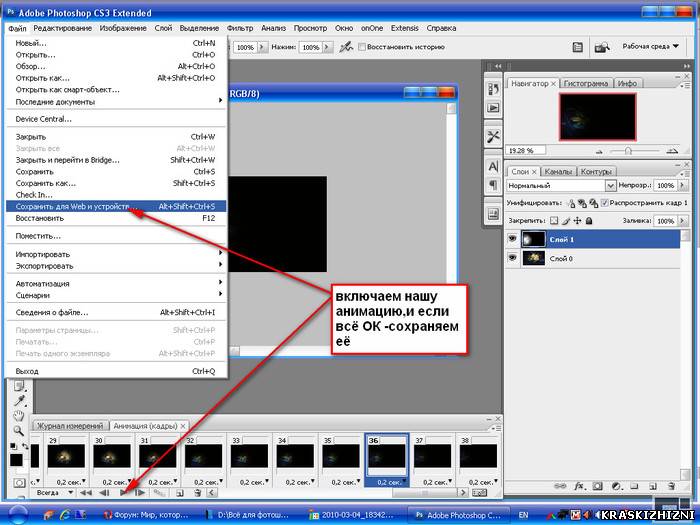Switch to the Журнал измерений tab
Image resolution: width=700 pixels, height=525 pixels.
click(x=70, y=426)
